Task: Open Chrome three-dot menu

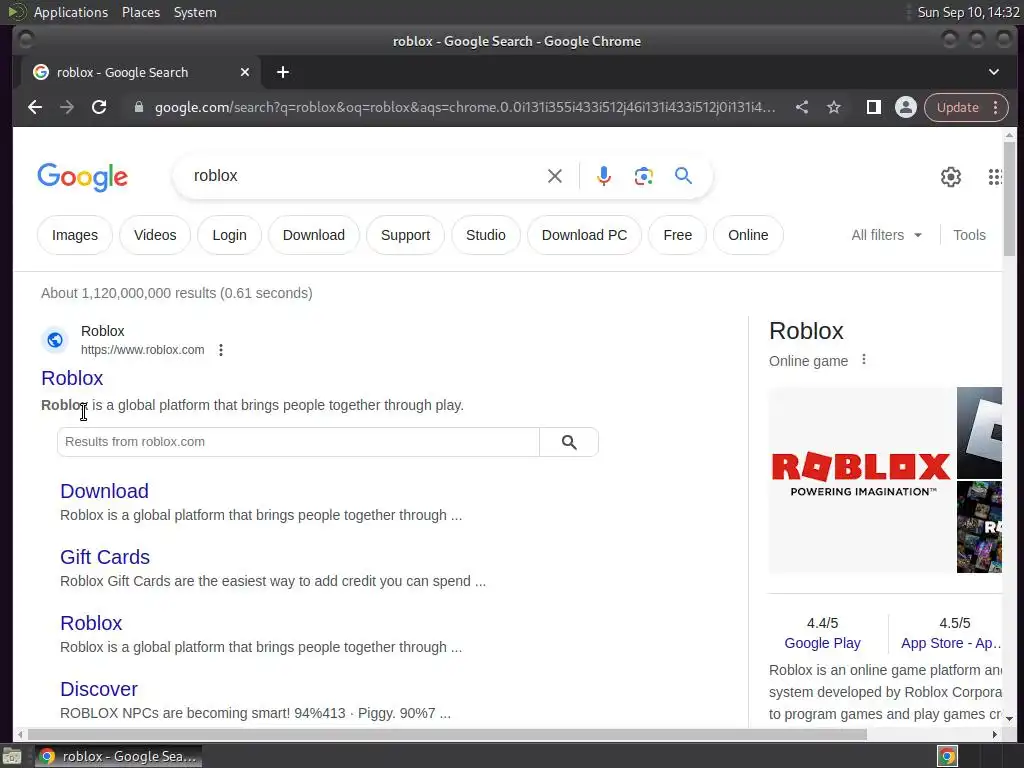Action: pos(995,107)
